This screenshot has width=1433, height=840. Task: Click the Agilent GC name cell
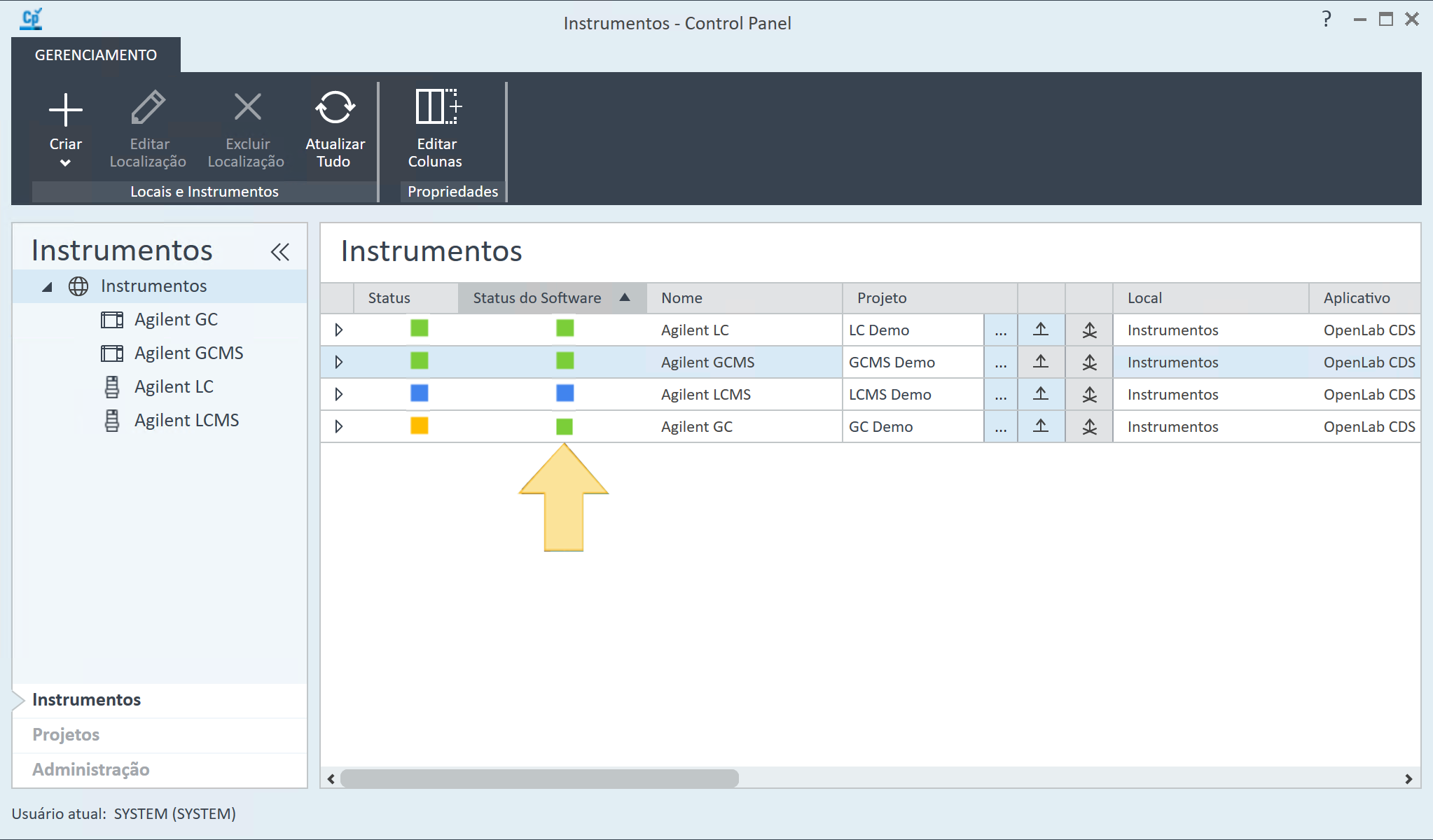point(745,427)
